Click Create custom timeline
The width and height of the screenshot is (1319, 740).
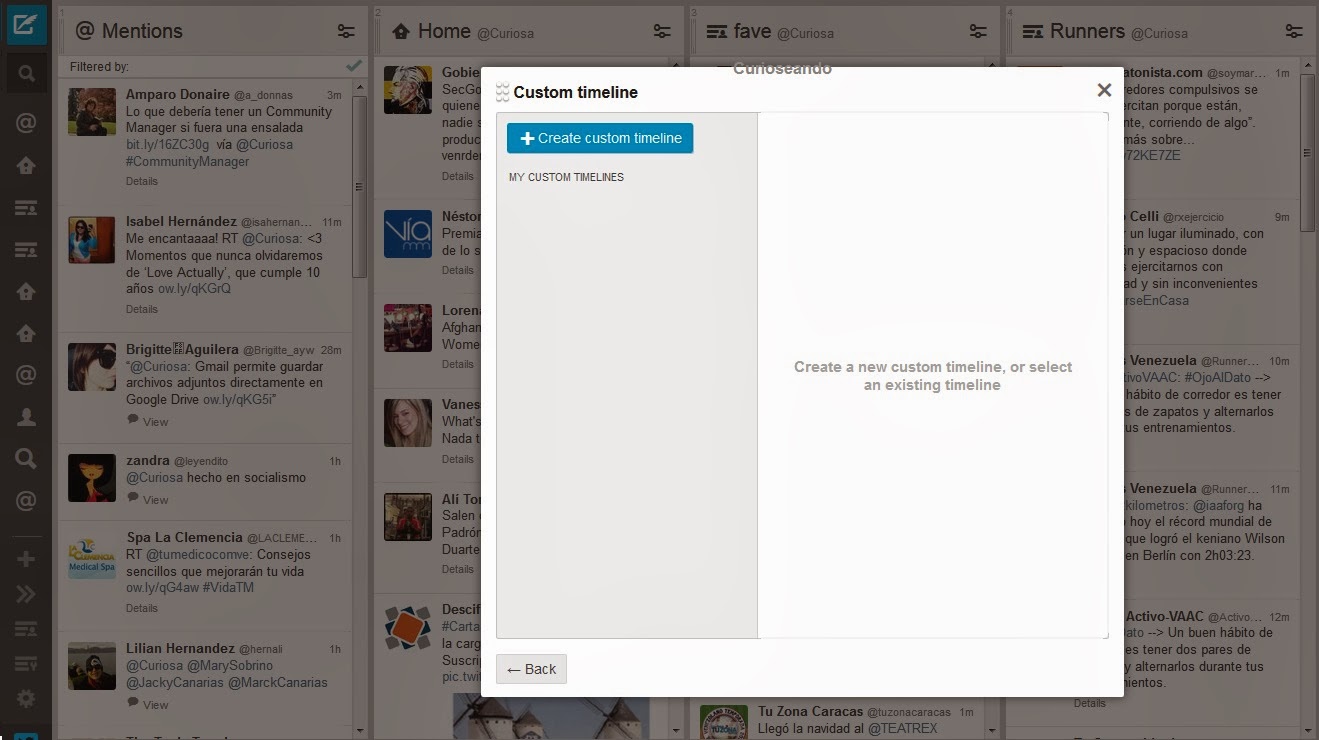coord(600,138)
